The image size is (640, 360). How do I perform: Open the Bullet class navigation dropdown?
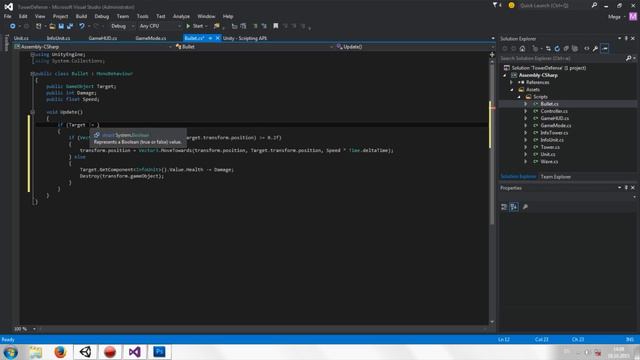254,47
